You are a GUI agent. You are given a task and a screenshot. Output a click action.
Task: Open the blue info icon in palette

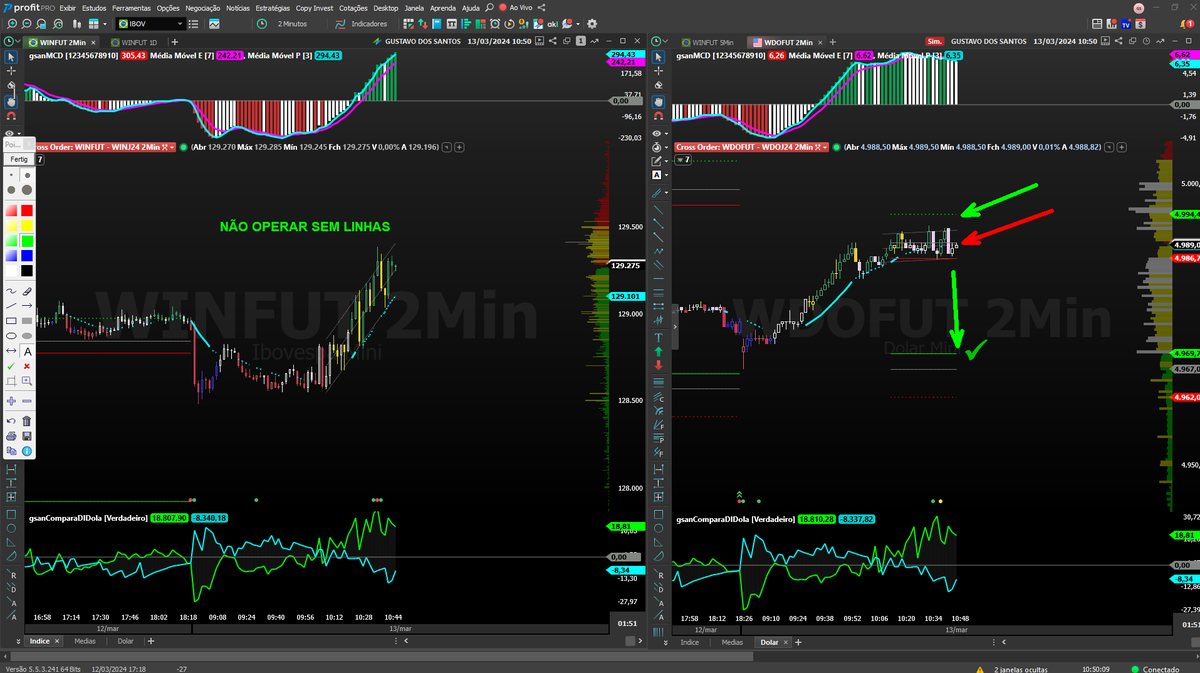[27, 451]
